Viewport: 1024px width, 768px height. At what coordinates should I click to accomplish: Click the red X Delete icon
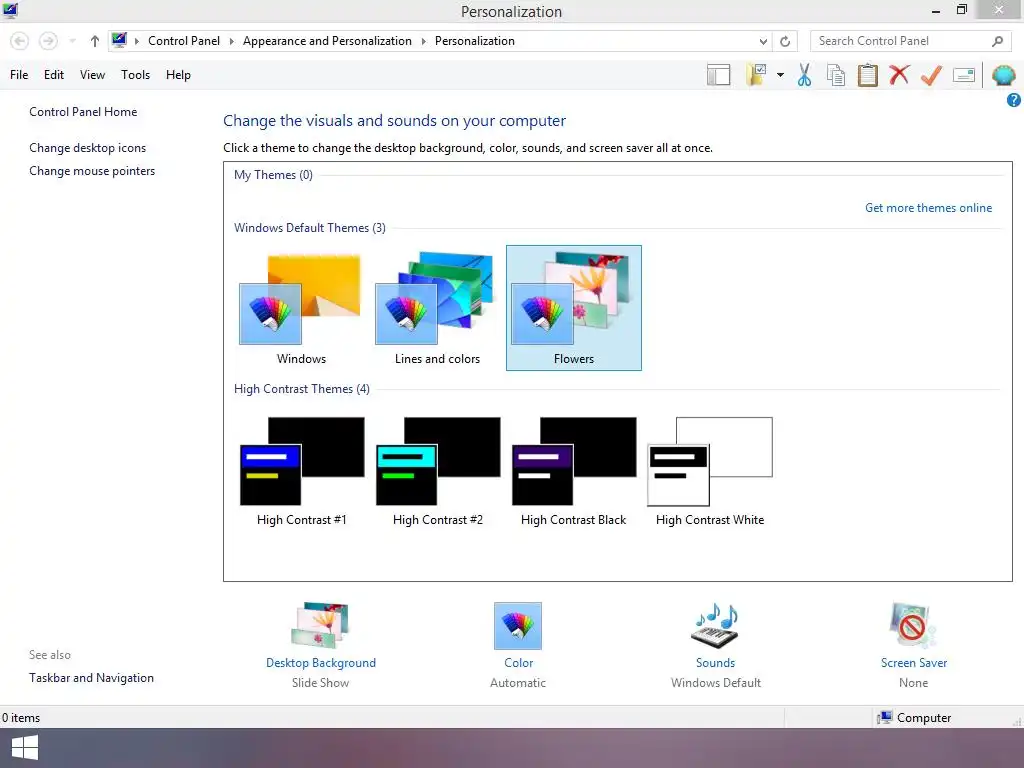[x=899, y=74]
